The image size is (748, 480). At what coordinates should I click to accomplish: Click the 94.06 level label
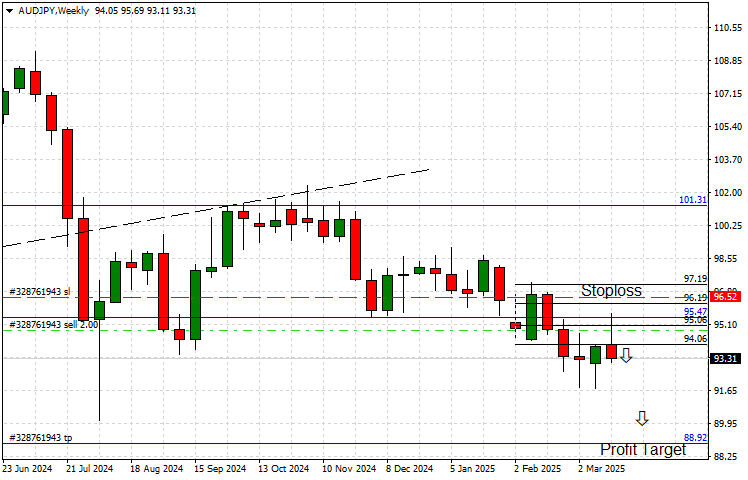pyautogui.click(x=696, y=339)
